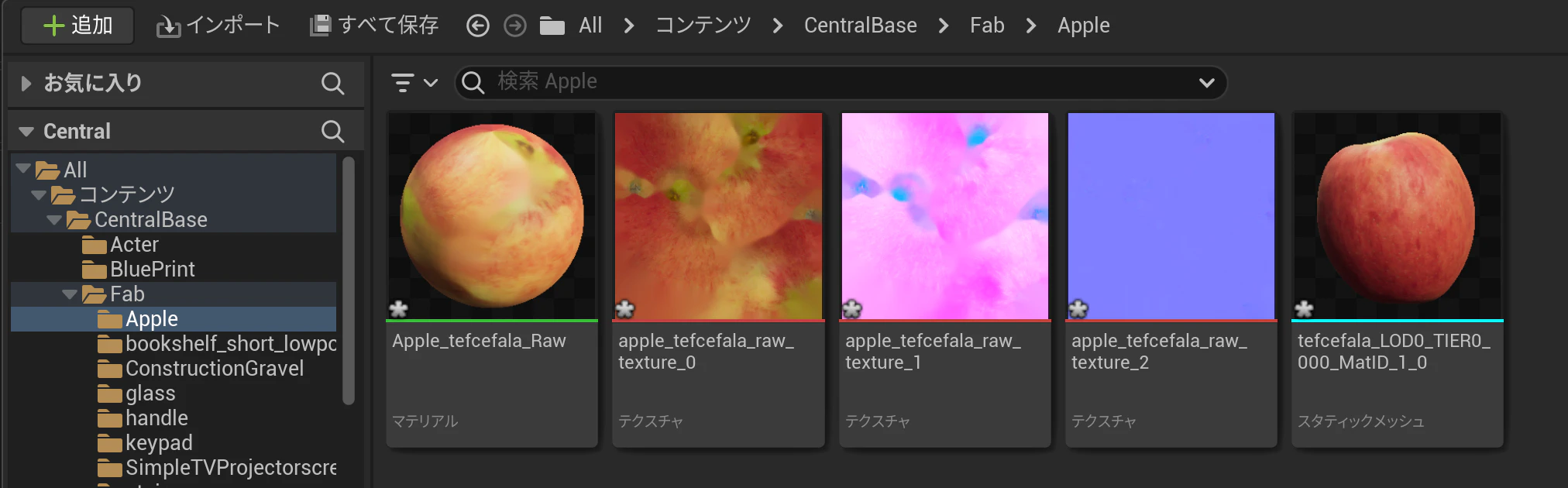Collapse the All tree folder
The height and width of the screenshot is (488, 1568).
pos(23,169)
